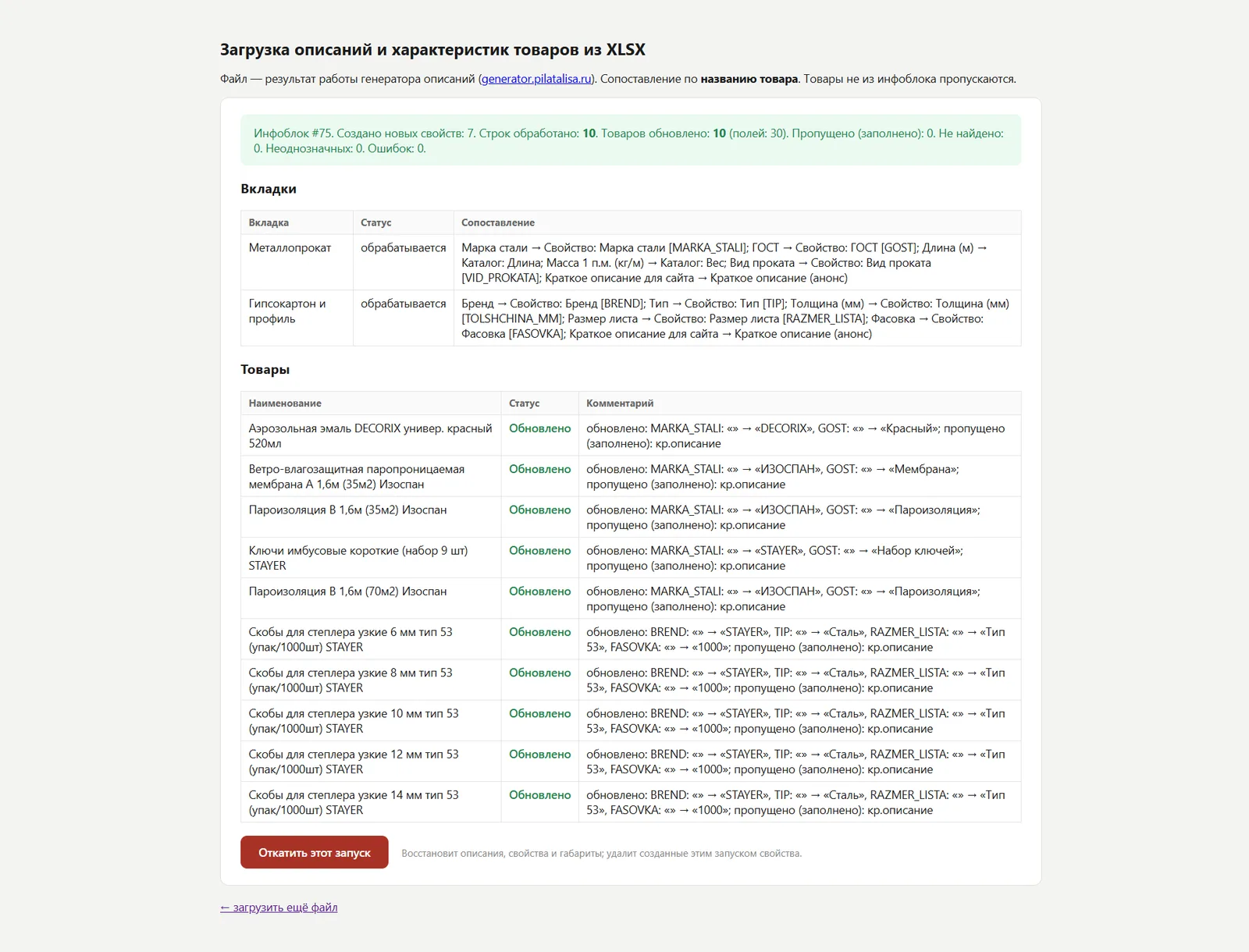Click 'Обновлено' status for Скобы 10 мм
The image size is (1249, 952).
tap(540, 713)
